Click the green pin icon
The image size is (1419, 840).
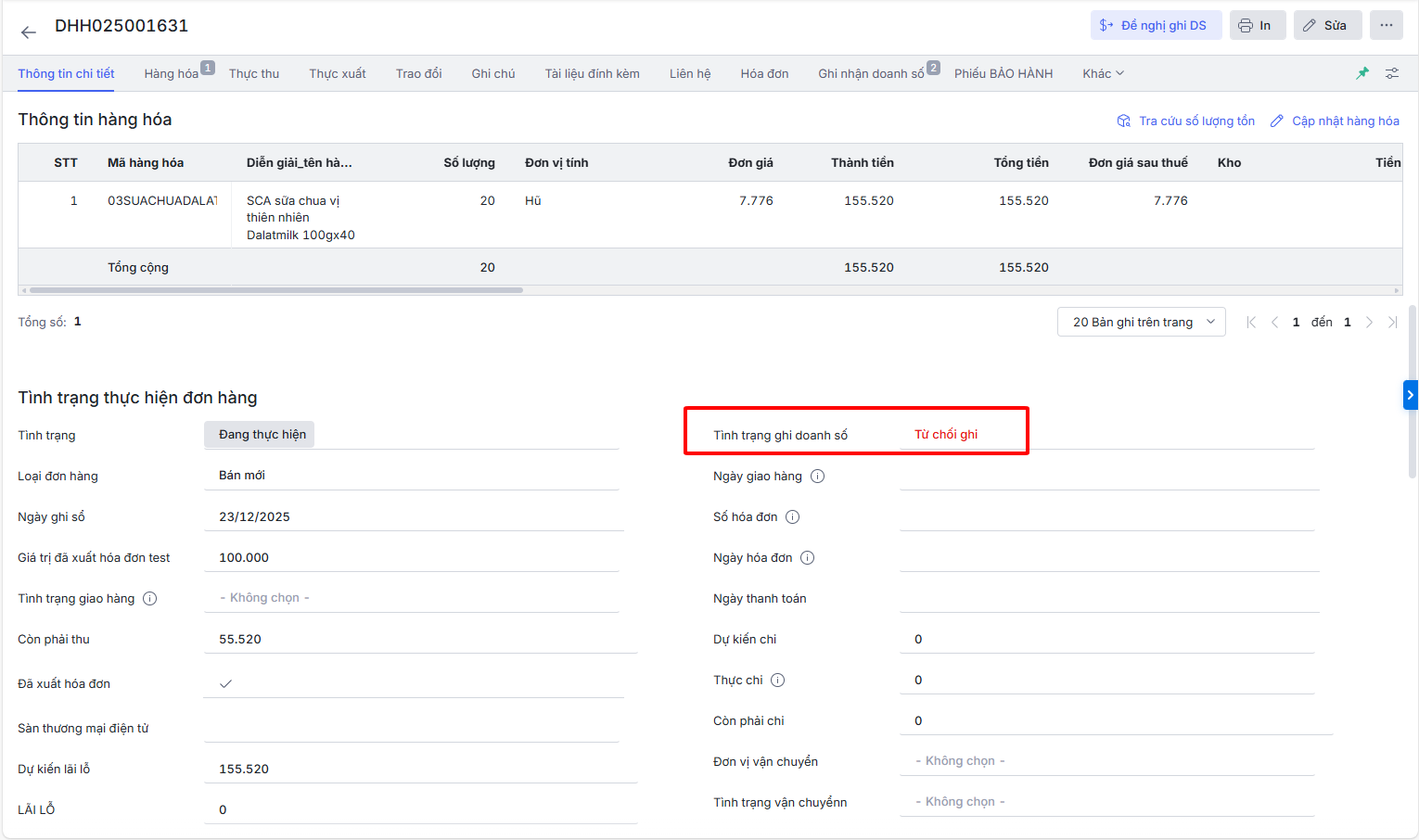[1362, 73]
